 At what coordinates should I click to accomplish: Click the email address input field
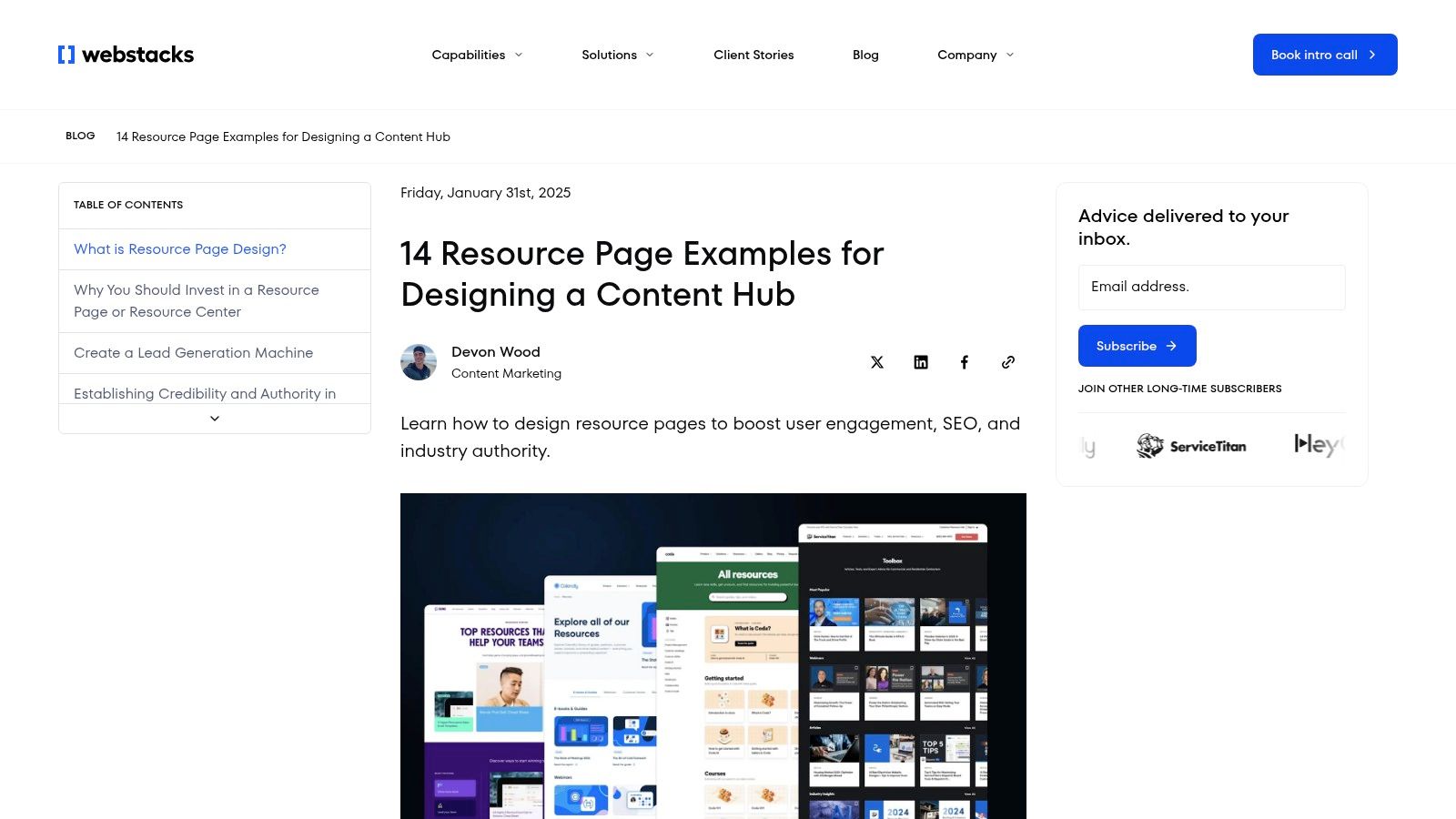click(1211, 287)
